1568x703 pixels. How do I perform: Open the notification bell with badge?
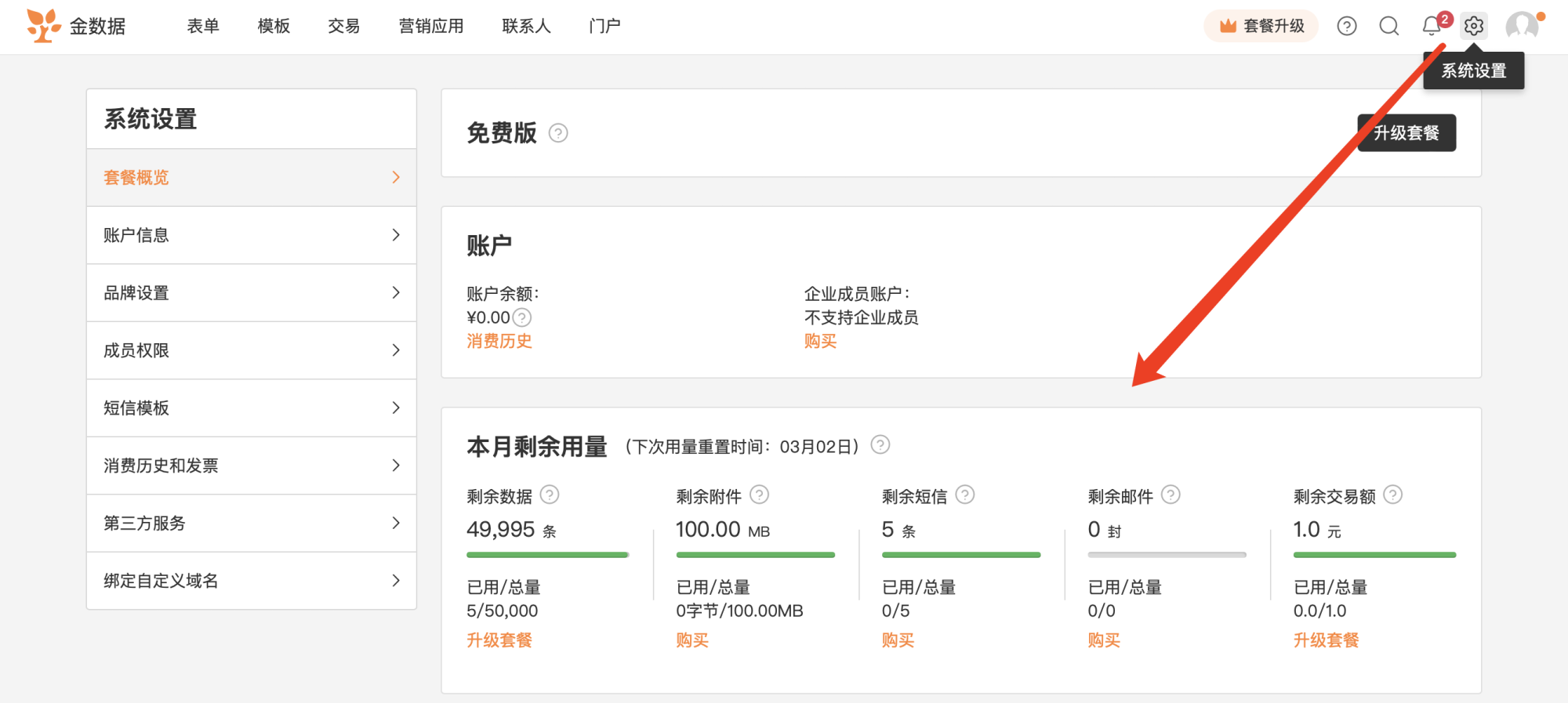[x=1432, y=26]
